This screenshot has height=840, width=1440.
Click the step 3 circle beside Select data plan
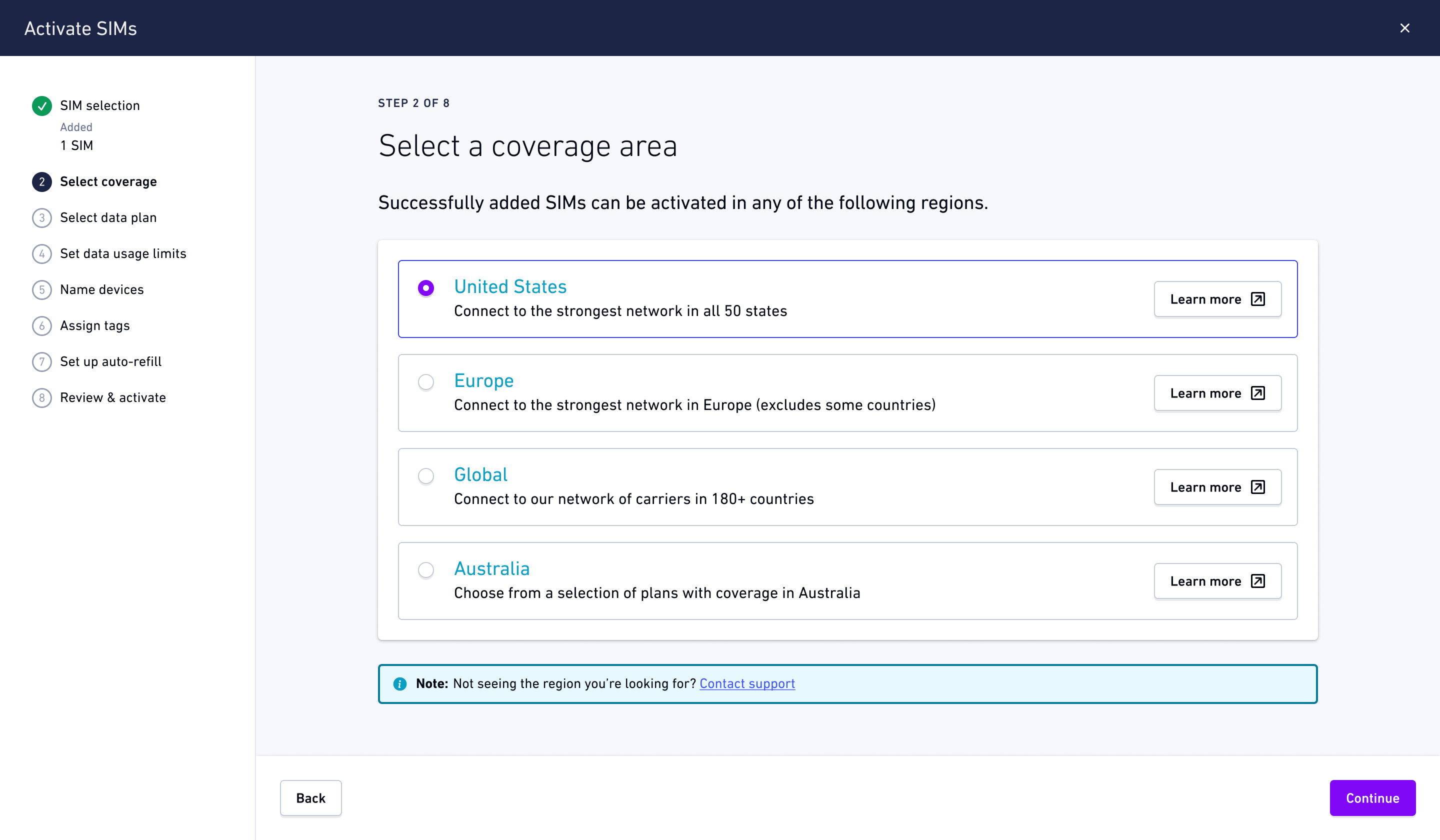pyautogui.click(x=41, y=217)
